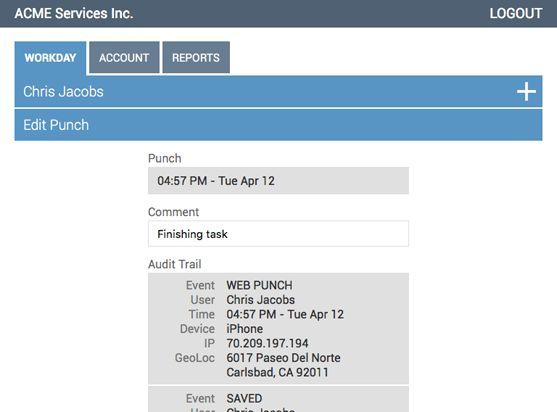Click the Punch label above time field

tap(164, 158)
